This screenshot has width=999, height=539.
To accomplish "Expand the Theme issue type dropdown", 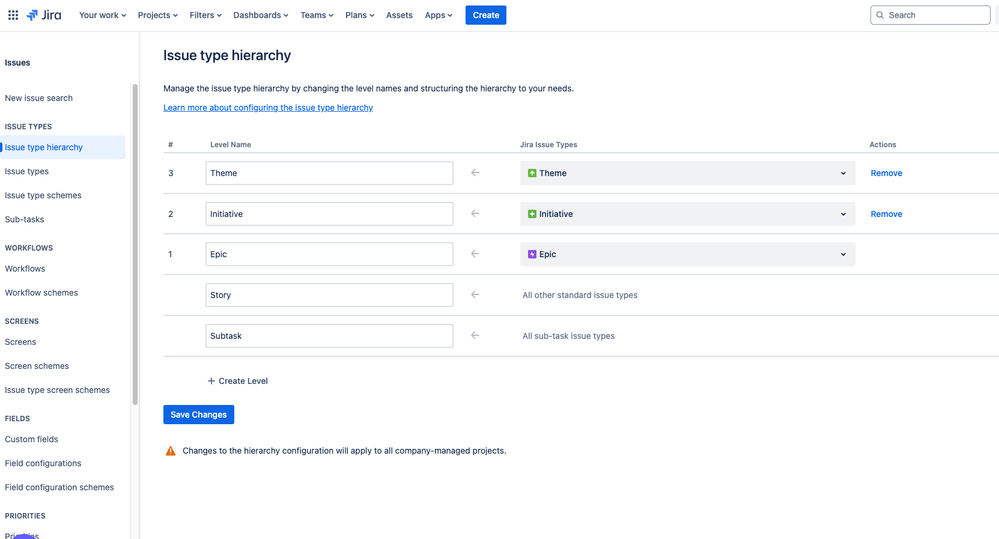I will [687, 173].
